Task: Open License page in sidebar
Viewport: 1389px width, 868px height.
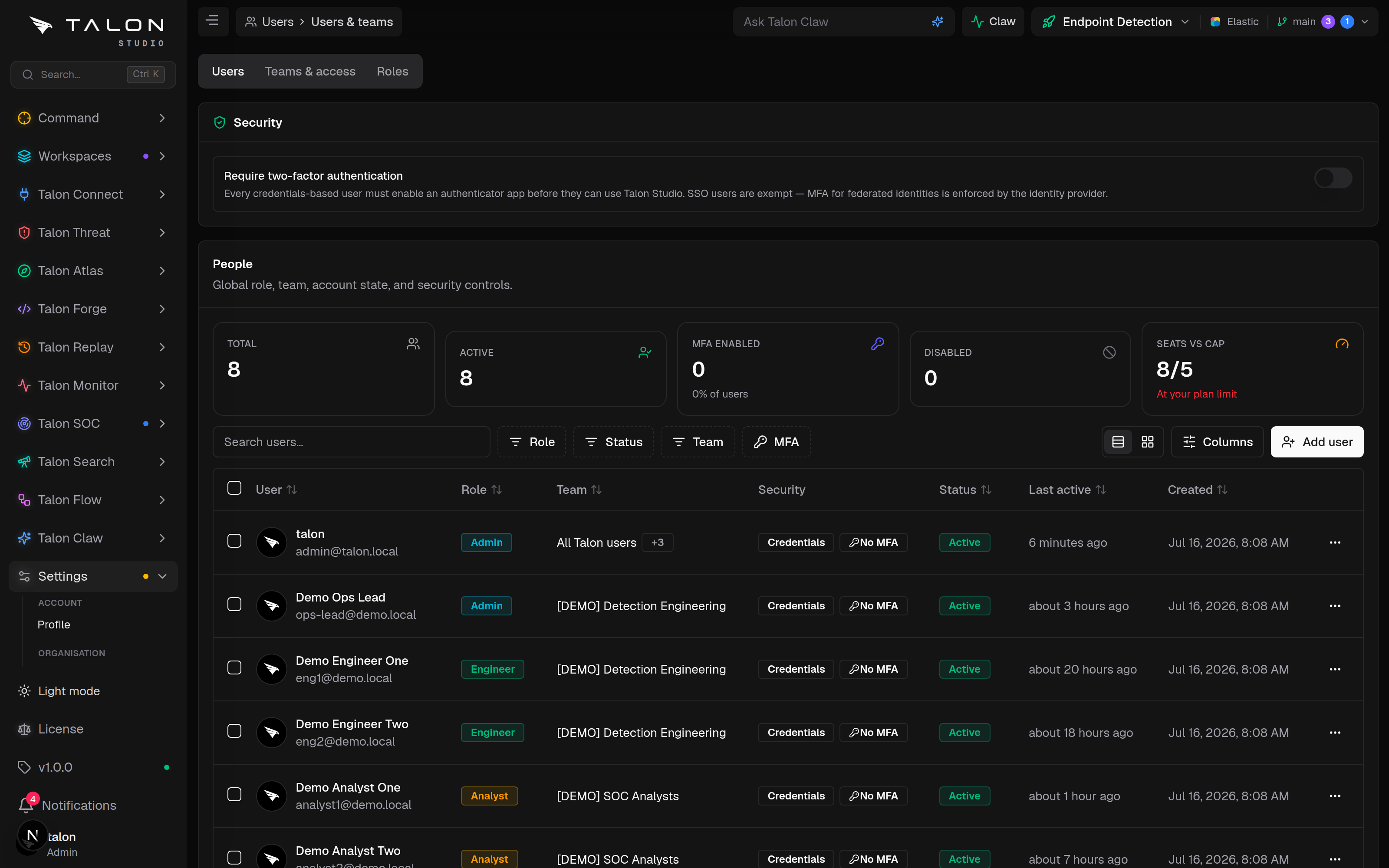Action: point(60,729)
